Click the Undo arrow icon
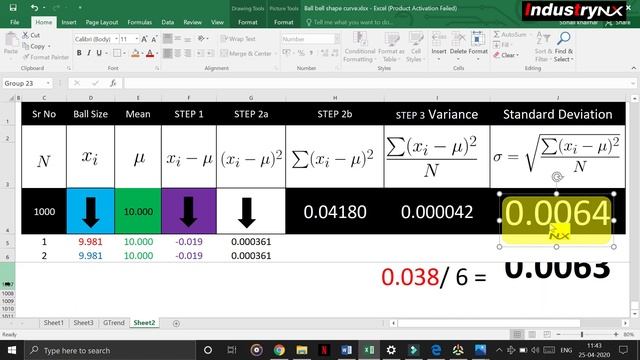Screen dimensions: 640x360 click(34, 8)
